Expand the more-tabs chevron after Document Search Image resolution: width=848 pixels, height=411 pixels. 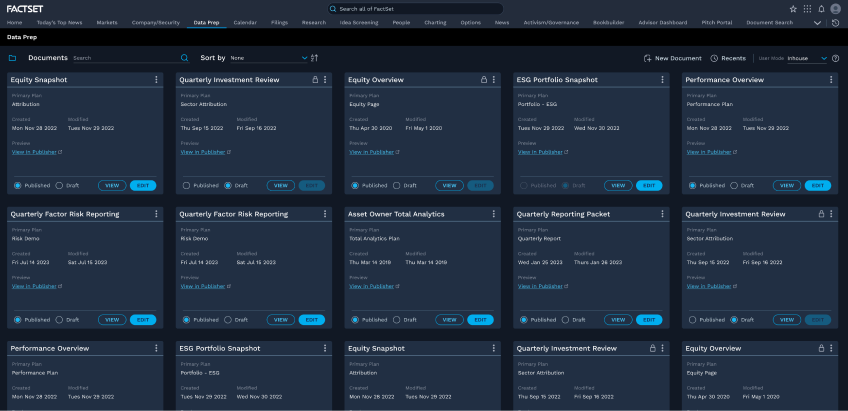(x=817, y=23)
